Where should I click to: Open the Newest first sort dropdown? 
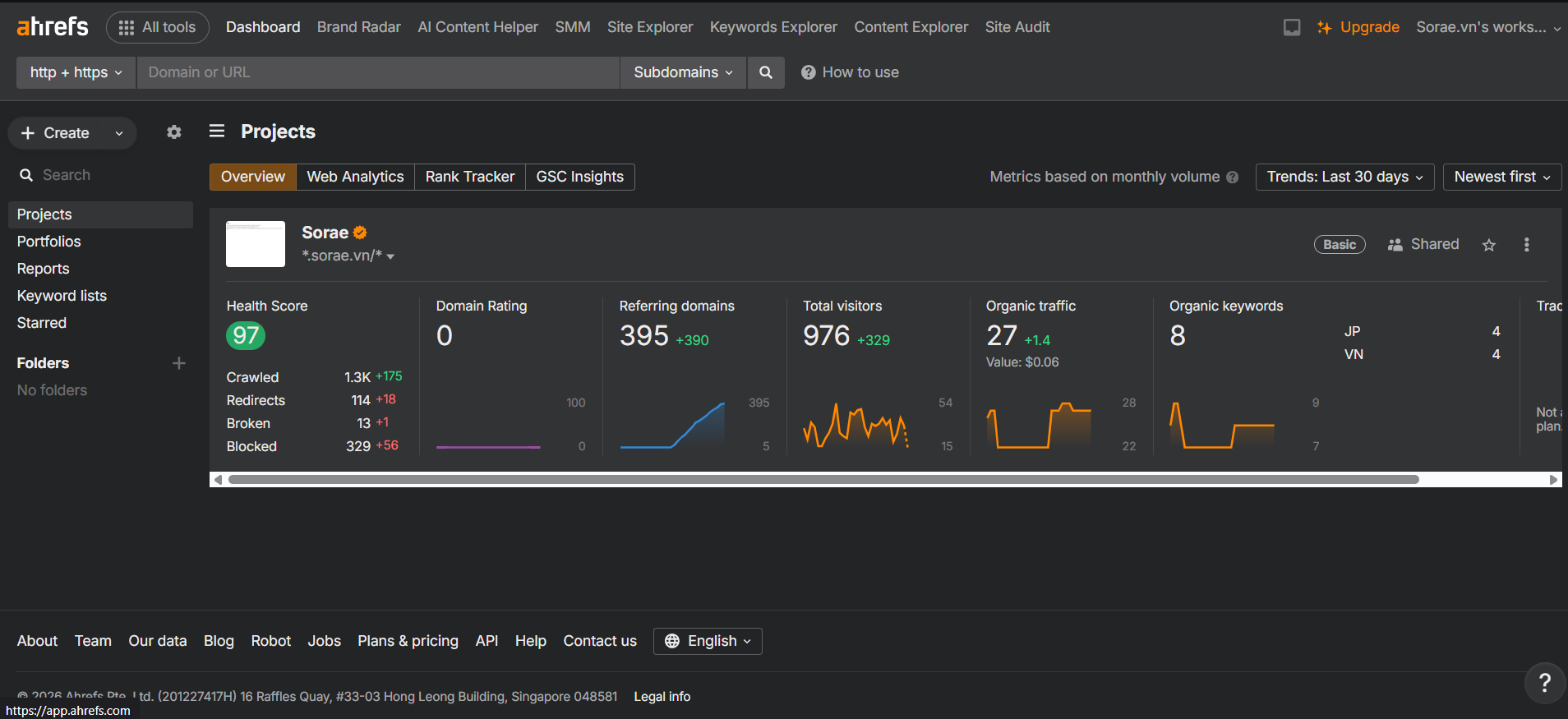tap(1502, 177)
